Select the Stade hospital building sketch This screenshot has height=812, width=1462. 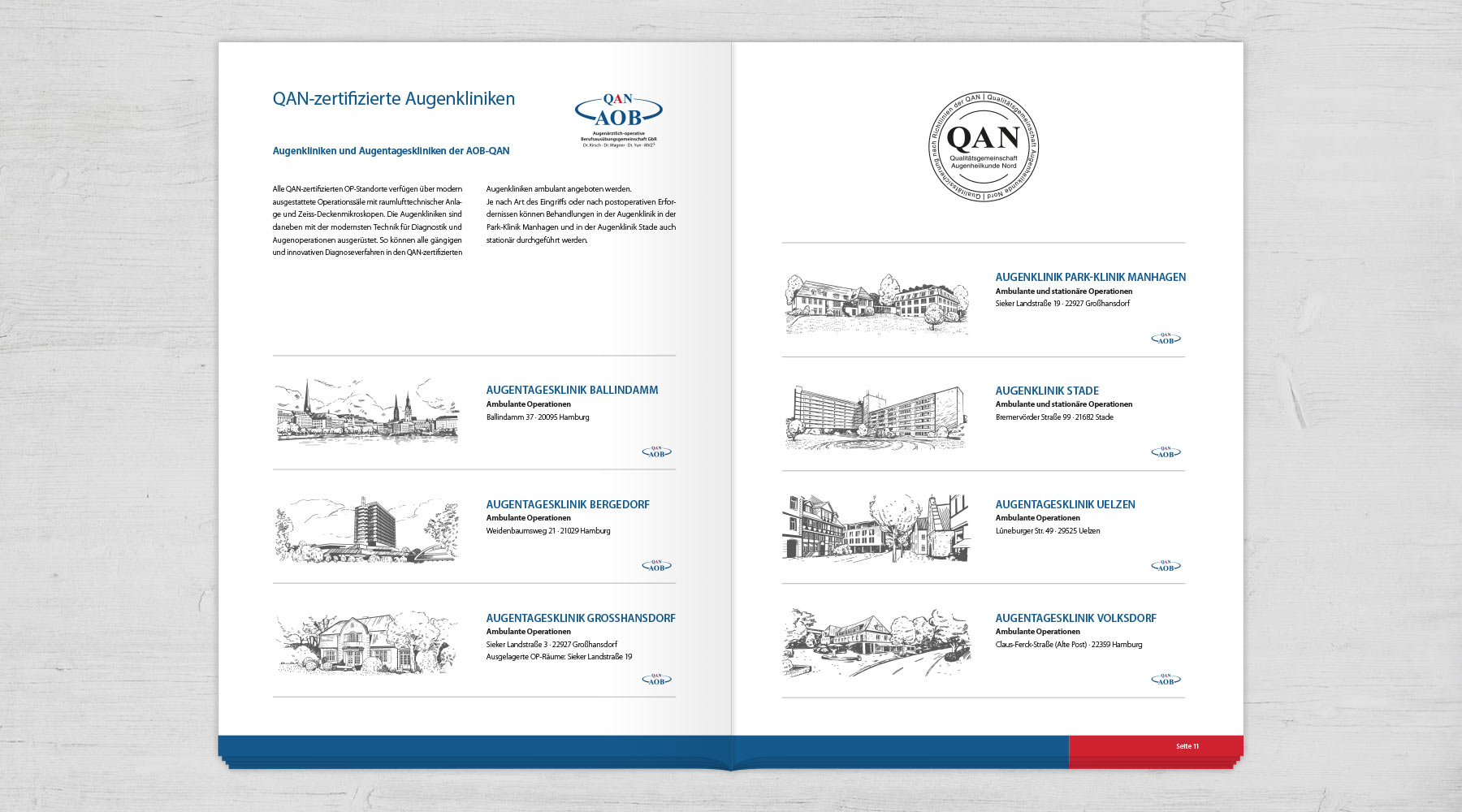(876, 417)
